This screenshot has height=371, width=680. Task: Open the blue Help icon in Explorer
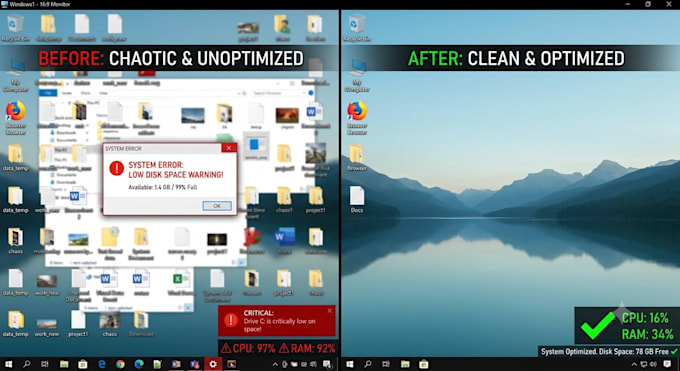(x=311, y=93)
